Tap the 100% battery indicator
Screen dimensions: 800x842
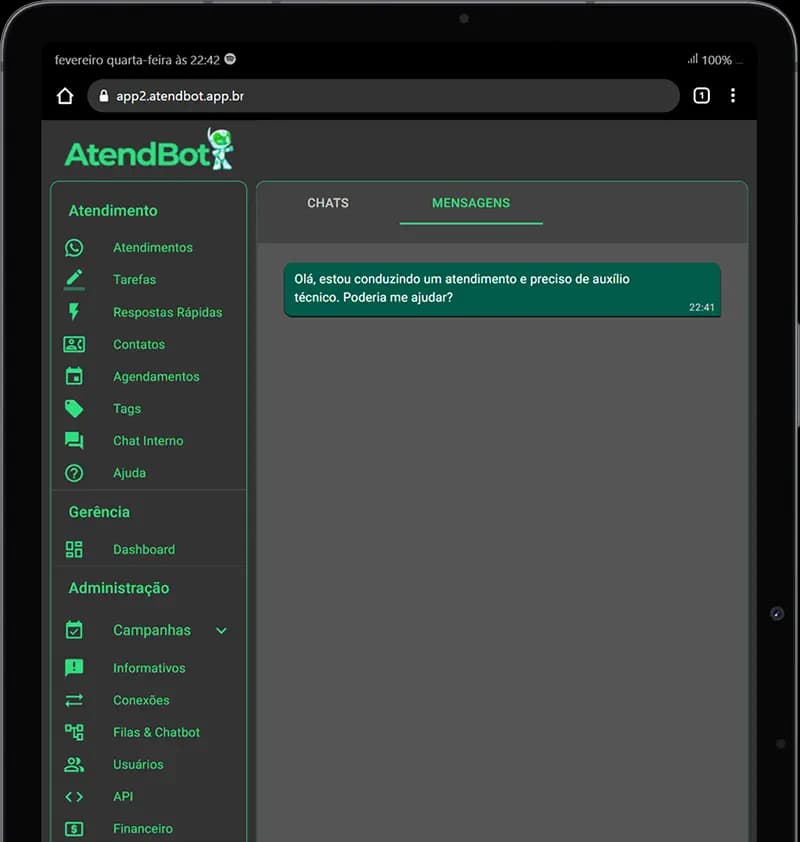pyautogui.click(x=716, y=60)
